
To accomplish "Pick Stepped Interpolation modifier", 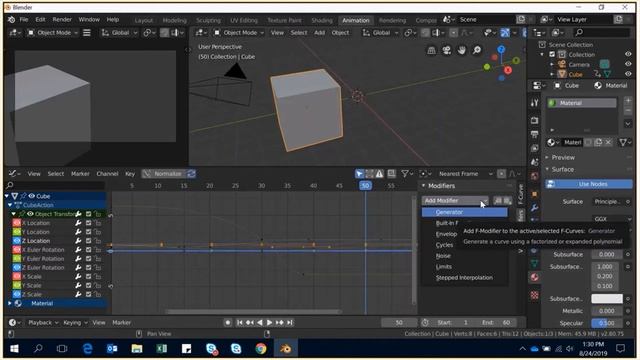I will [x=464, y=278].
